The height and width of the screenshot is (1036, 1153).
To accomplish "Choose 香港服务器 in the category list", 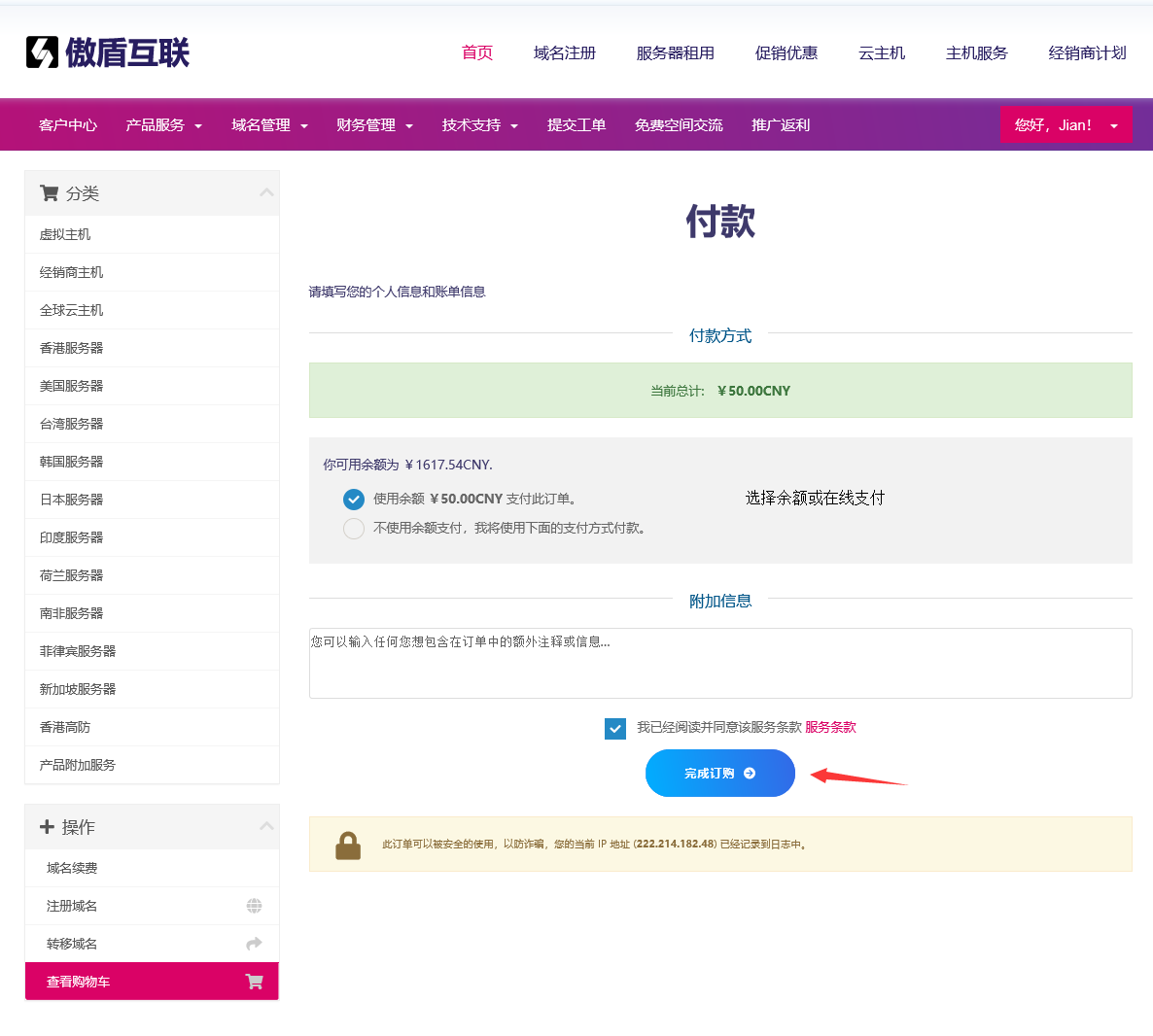I will coord(71,348).
